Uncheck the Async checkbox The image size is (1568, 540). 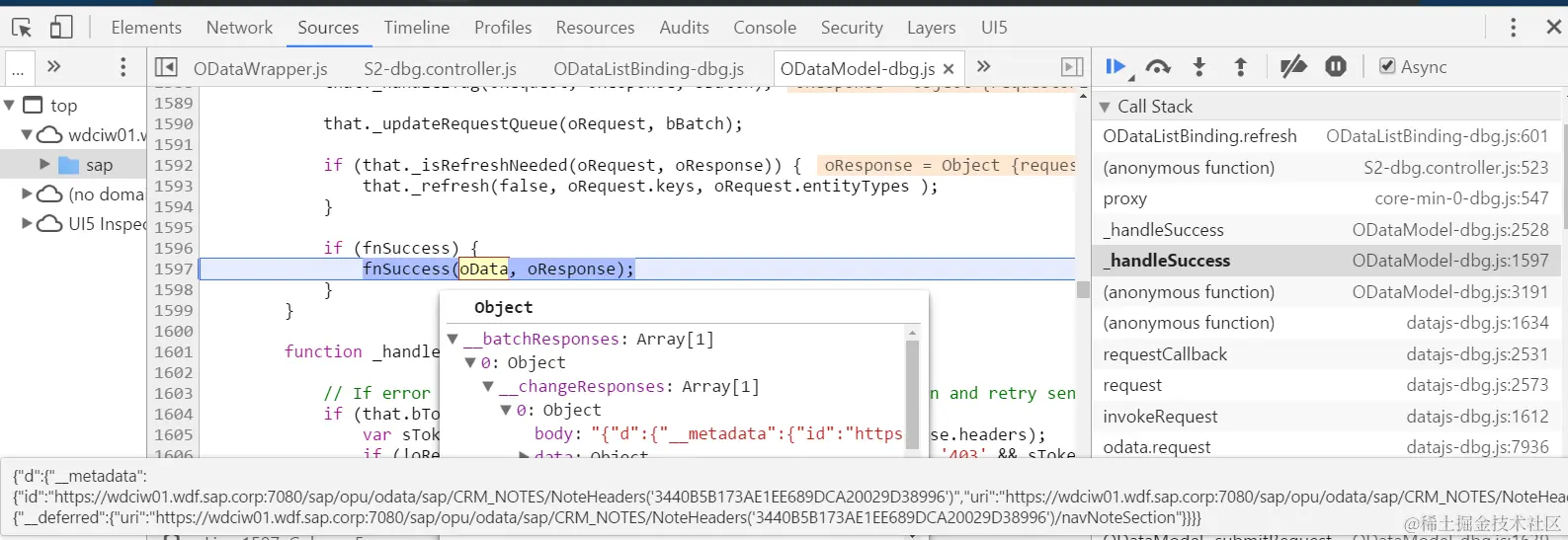click(x=1387, y=66)
